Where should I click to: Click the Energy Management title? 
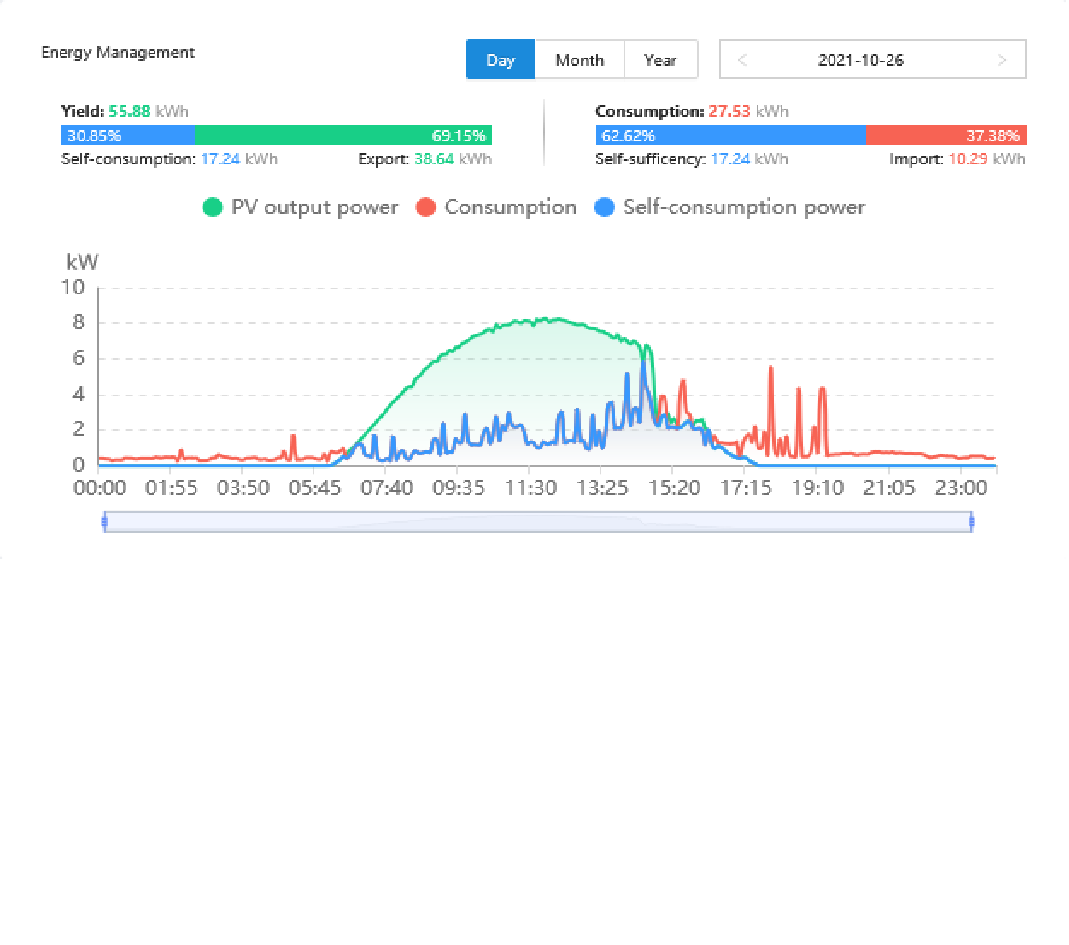click(118, 52)
